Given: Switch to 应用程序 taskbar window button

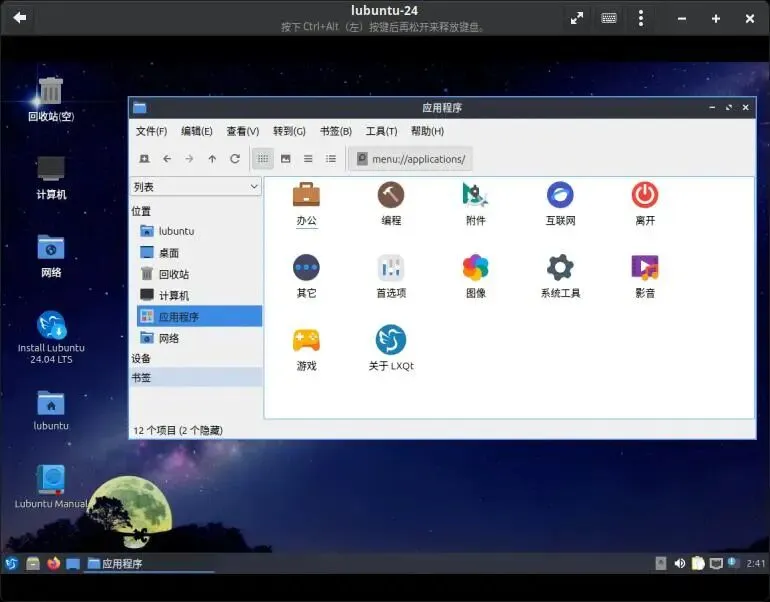Looking at the screenshot, I should click(x=149, y=564).
